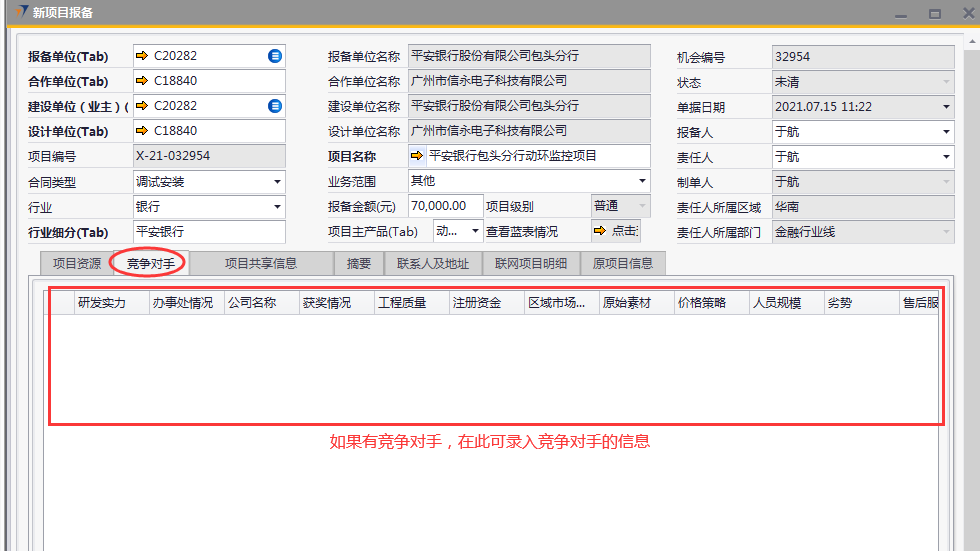Open the 行业 dropdown list
Image resolution: width=980 pixels, height=551 pixels.
click(x=277, y=207)
